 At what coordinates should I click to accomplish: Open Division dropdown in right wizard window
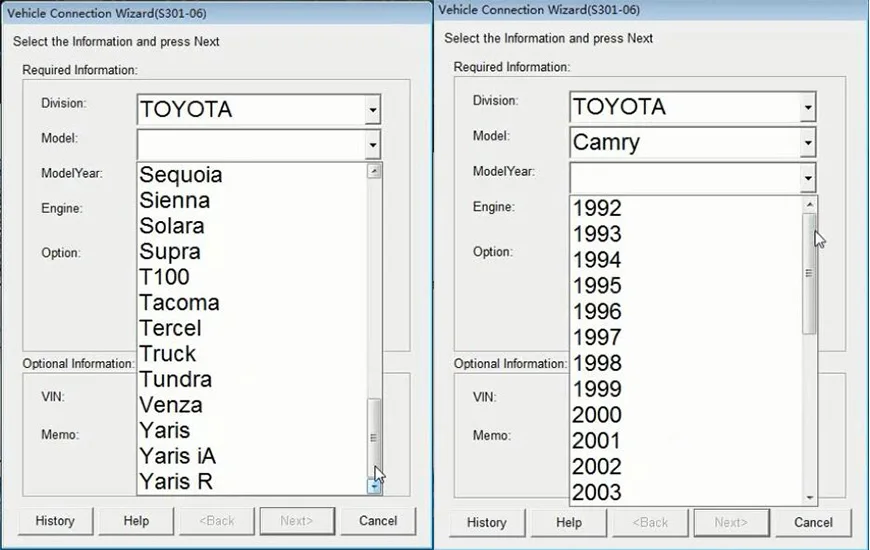[x=808, y=107]
